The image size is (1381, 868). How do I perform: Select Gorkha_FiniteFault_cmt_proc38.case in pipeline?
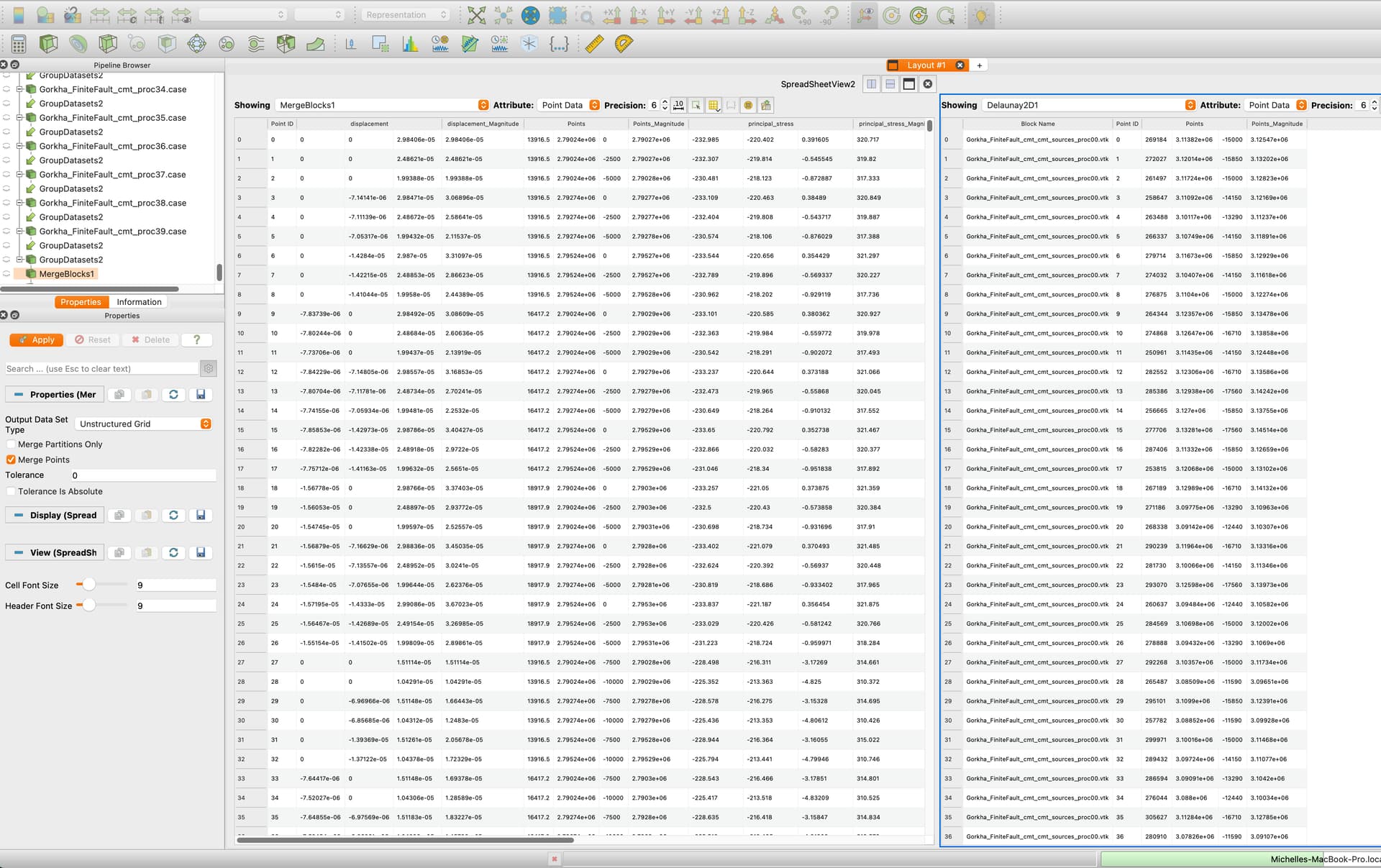113,203
